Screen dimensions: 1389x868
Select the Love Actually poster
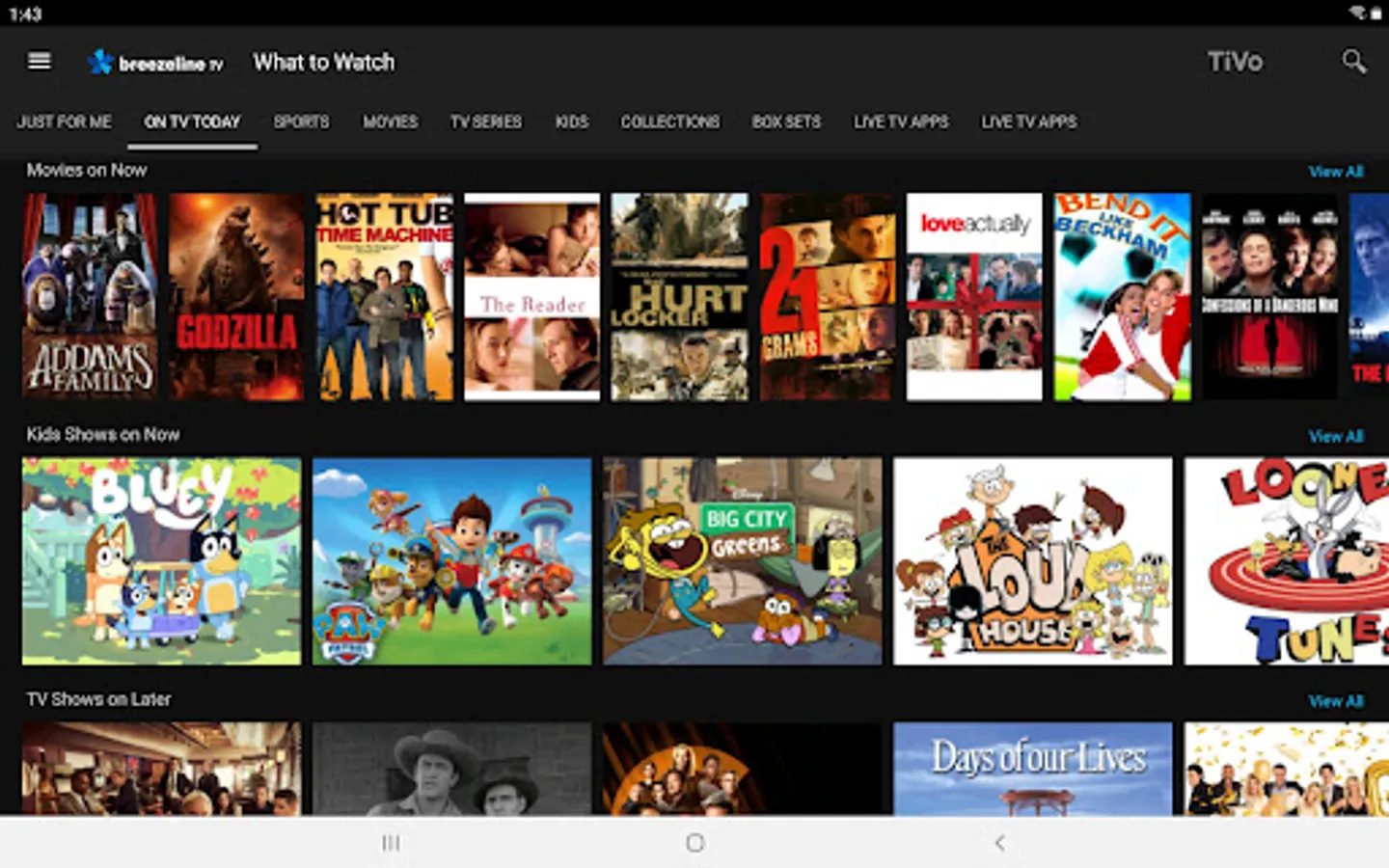974,296
